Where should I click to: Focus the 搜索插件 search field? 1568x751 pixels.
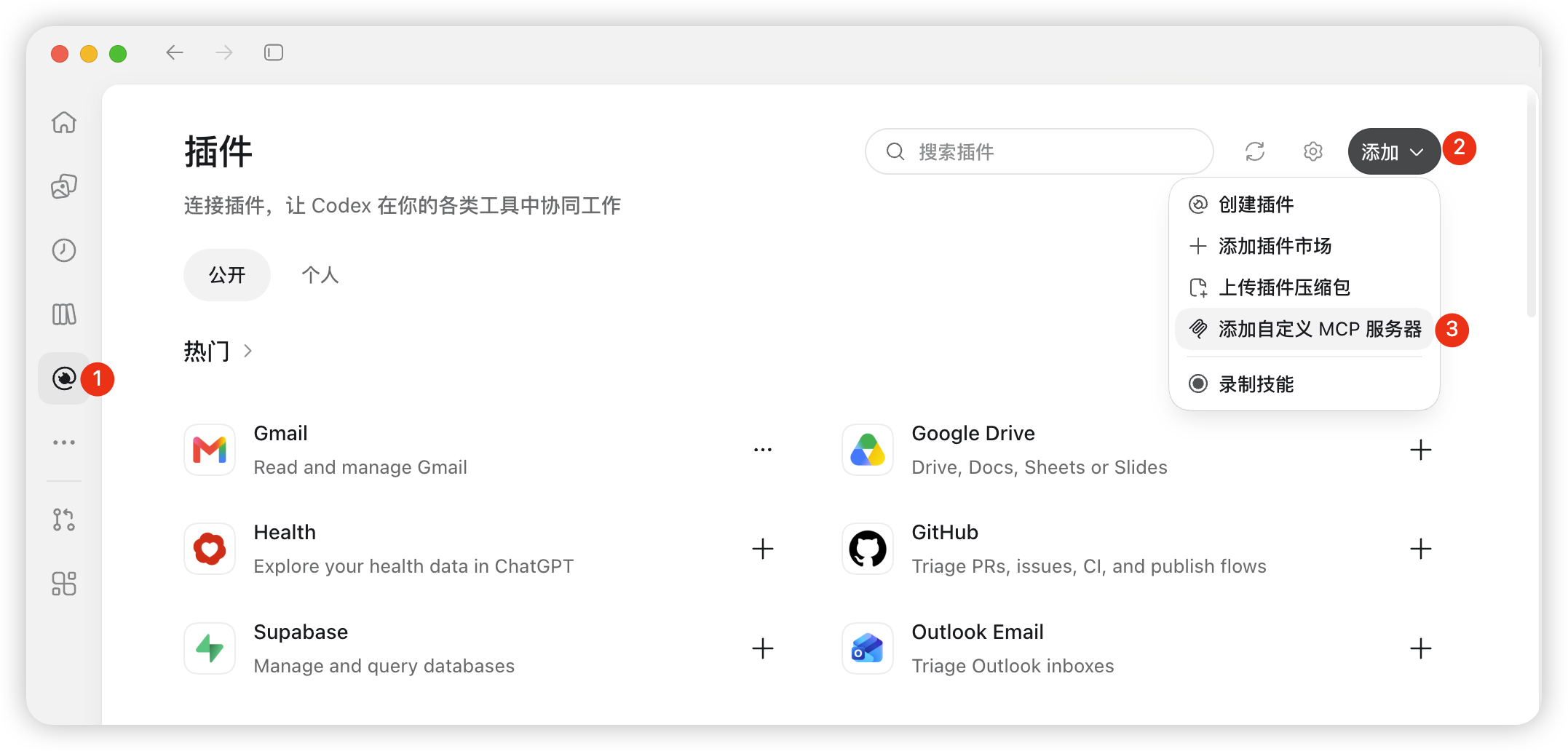point(1040,151)
